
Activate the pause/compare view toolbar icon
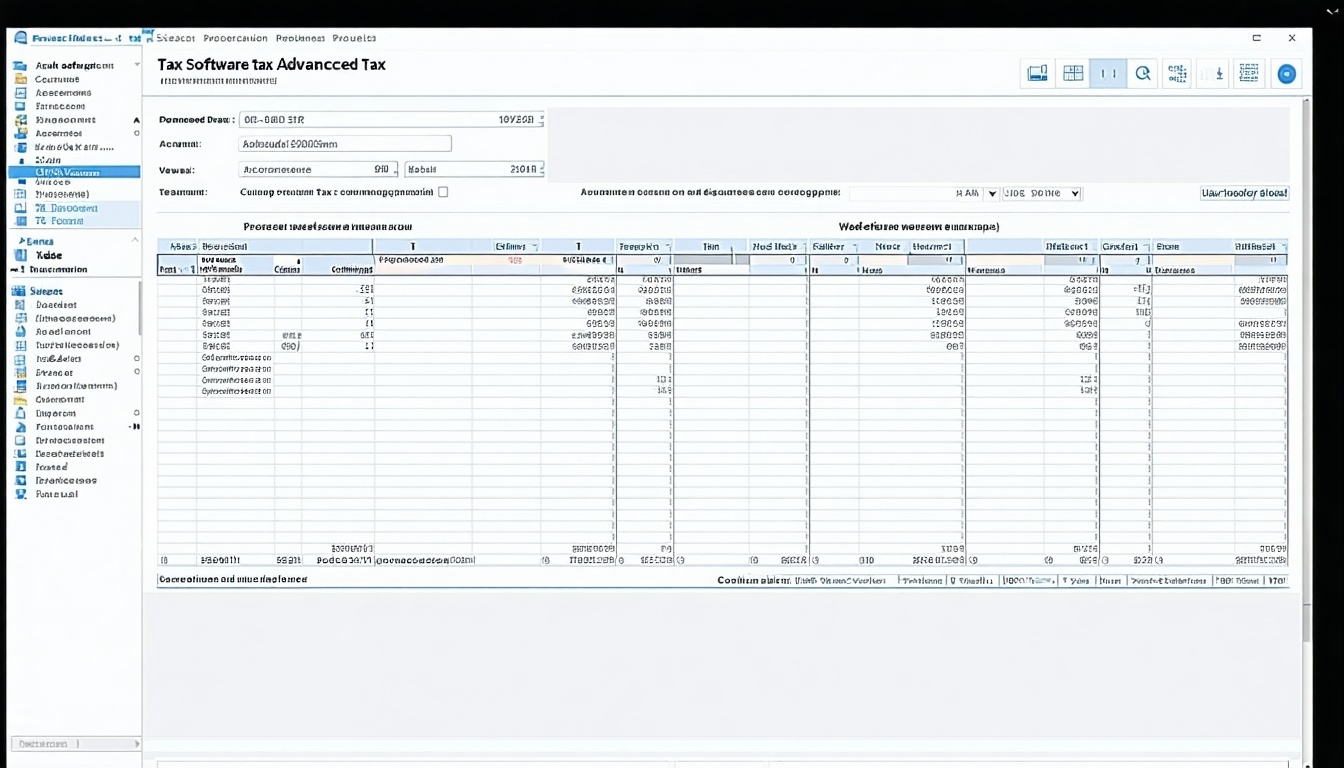(x=1108, y=72)
